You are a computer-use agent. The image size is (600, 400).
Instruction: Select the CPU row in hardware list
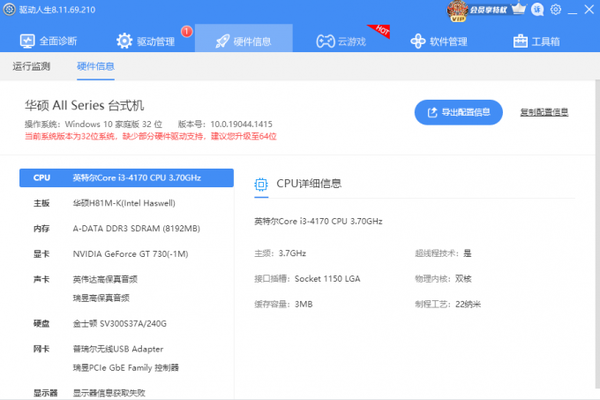125,178
